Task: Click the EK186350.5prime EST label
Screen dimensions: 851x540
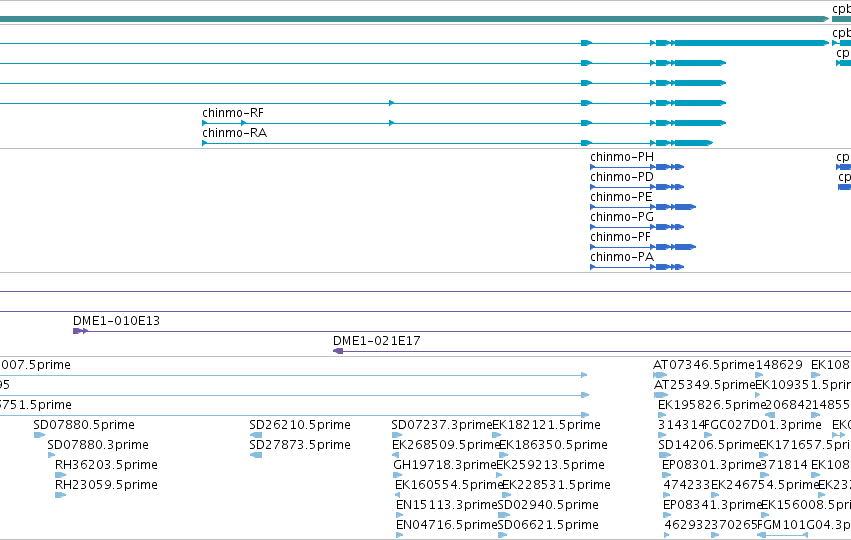Action: pyautogui.click(x=553, y=445)
